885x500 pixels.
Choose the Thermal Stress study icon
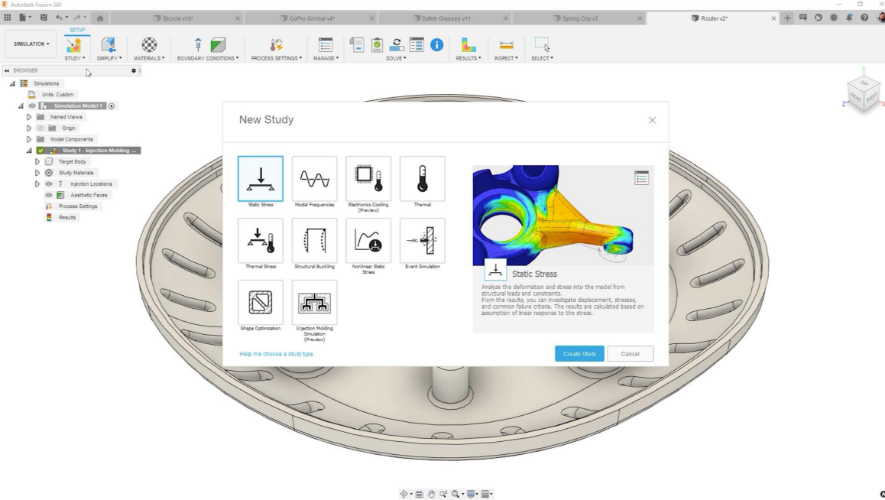[260, 241]
